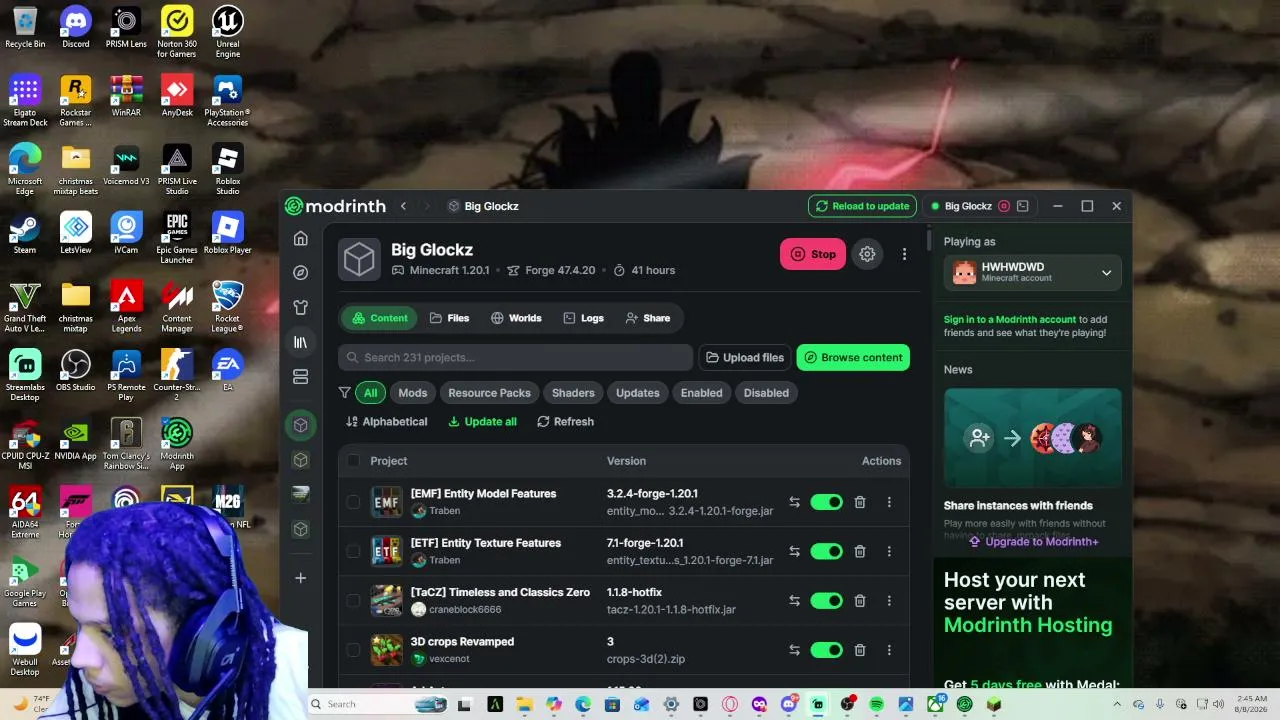Screen dimensions: 1280x720
Task: Switch to the Files tab
Action: click(449, 318)
